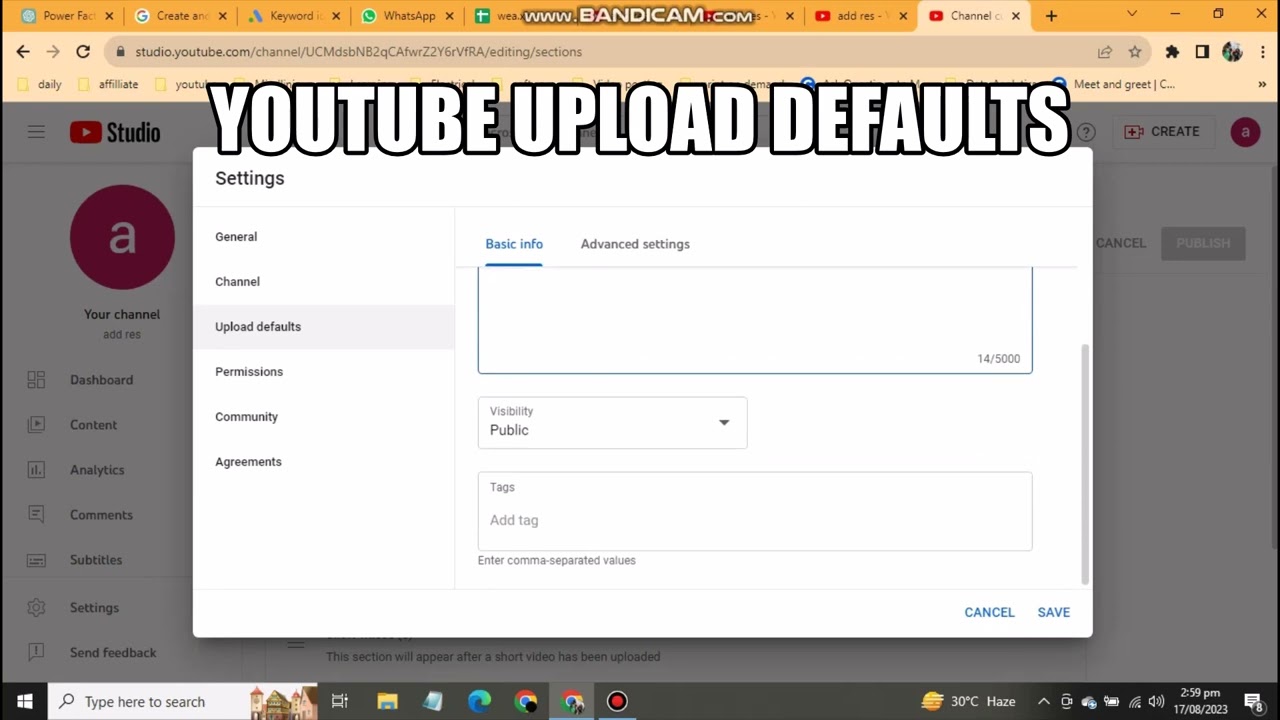This screenshot has width=1280, height=720.
Task: Click the CREATE button in Studio header
Action: pos(1162,132)
